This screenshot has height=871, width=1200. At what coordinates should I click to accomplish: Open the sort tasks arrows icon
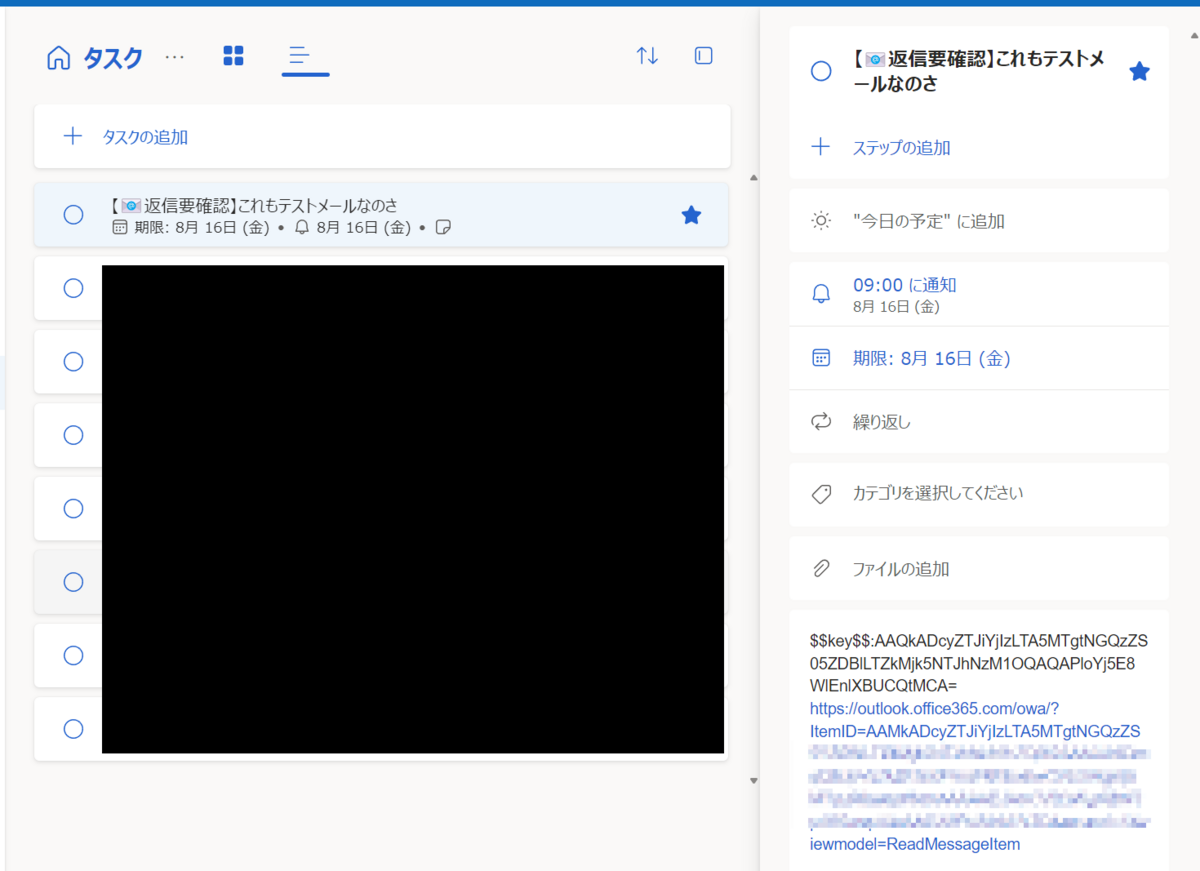click(647, 56)
